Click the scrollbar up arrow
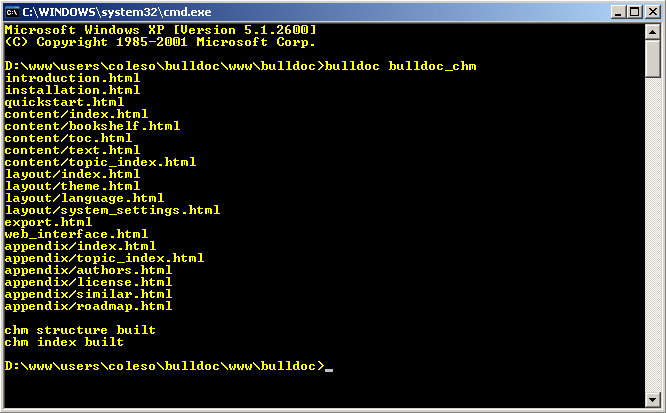666x413 pixels. tap(652, 32)
